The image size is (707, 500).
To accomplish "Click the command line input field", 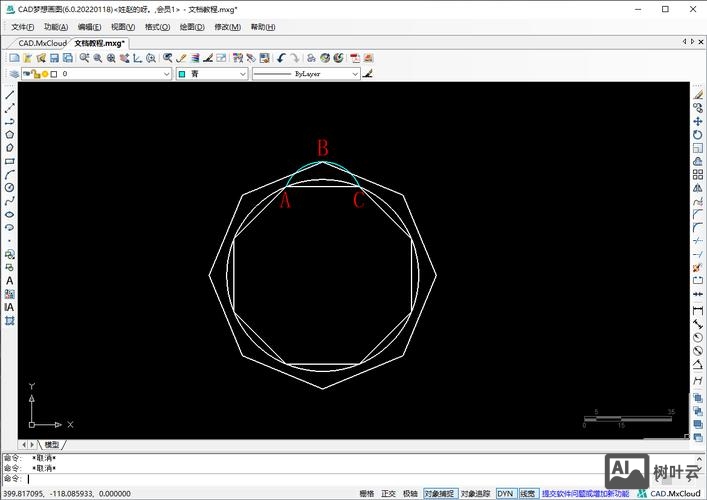I will (x=300, y=479).
